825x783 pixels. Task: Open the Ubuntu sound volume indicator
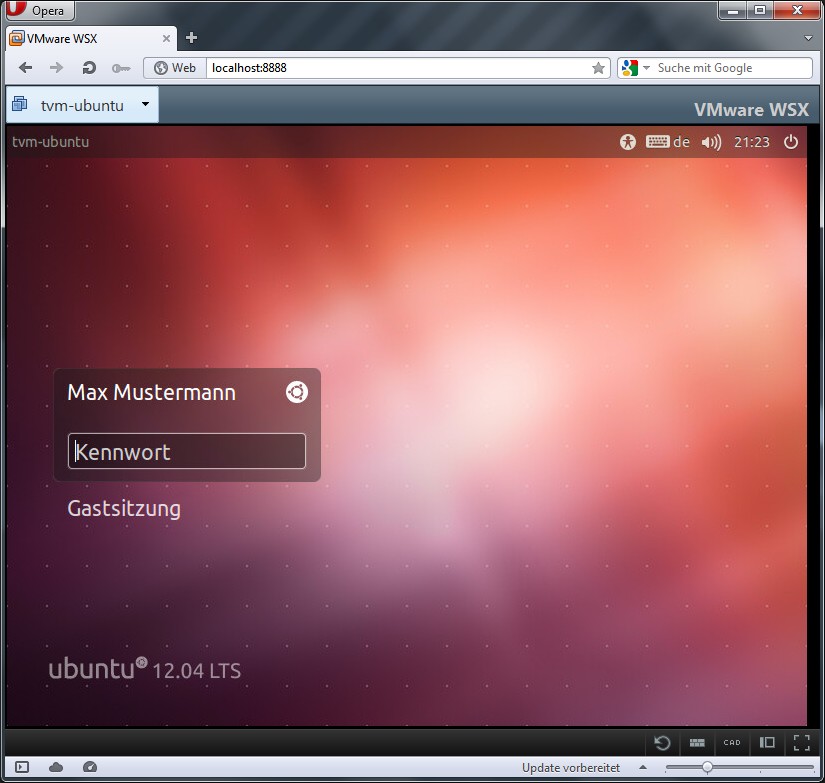click(x=711, y=142)
